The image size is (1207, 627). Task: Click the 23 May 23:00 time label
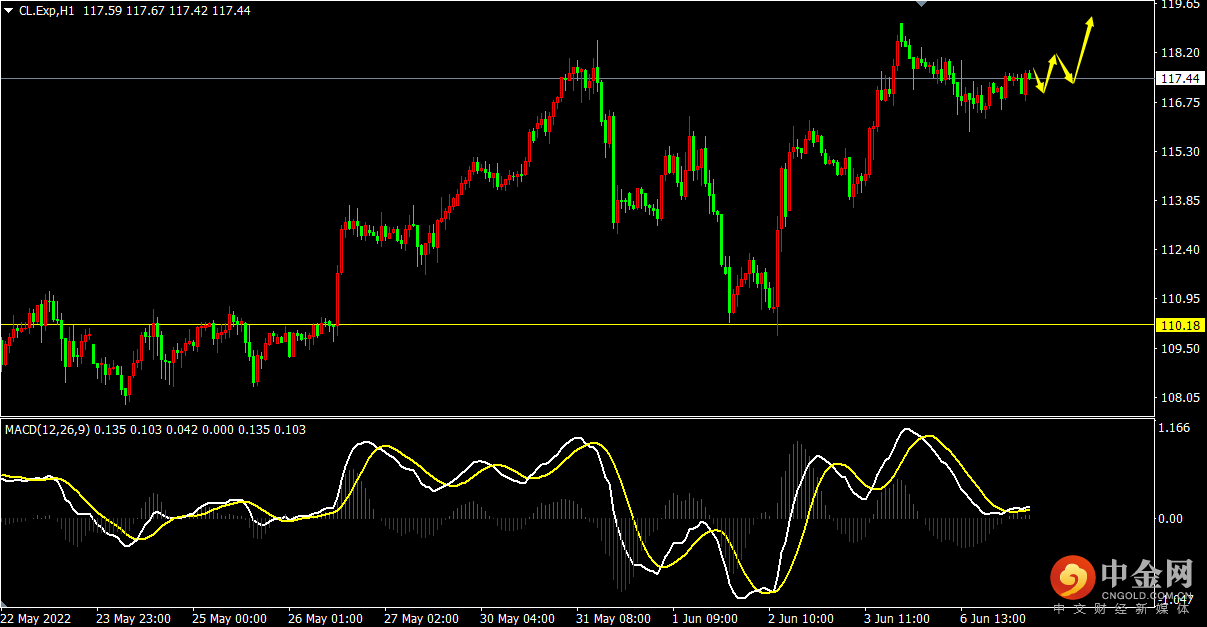click(133, 619)
